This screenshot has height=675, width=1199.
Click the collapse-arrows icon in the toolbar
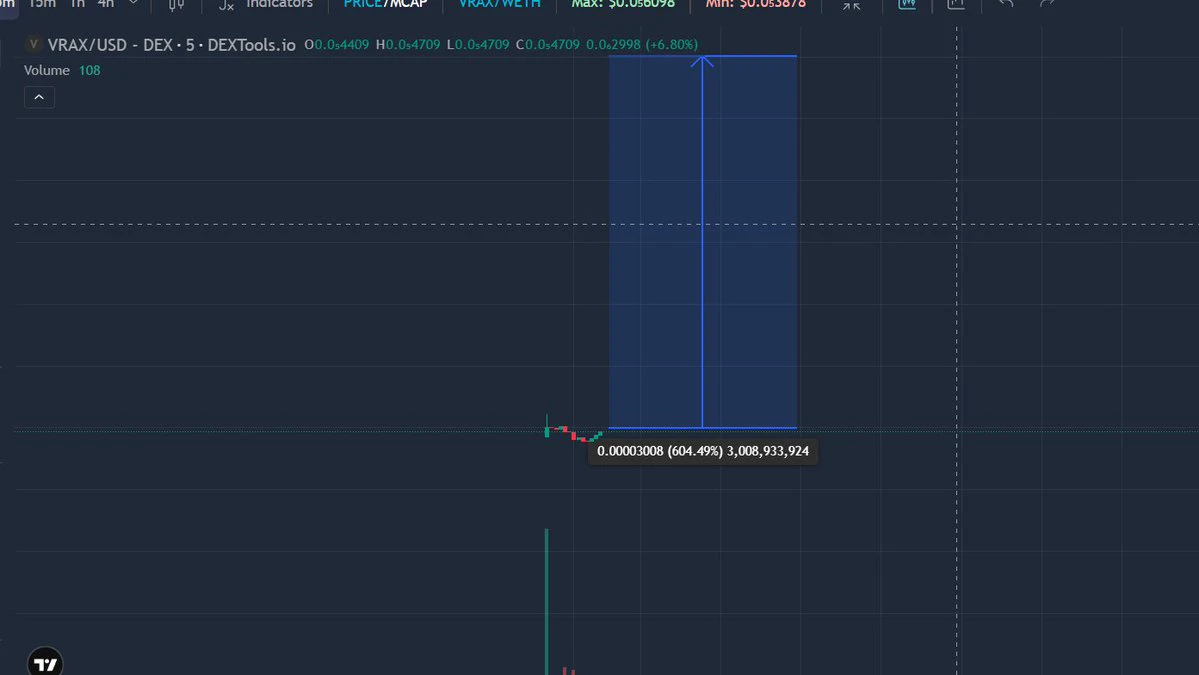pos(851,5)
